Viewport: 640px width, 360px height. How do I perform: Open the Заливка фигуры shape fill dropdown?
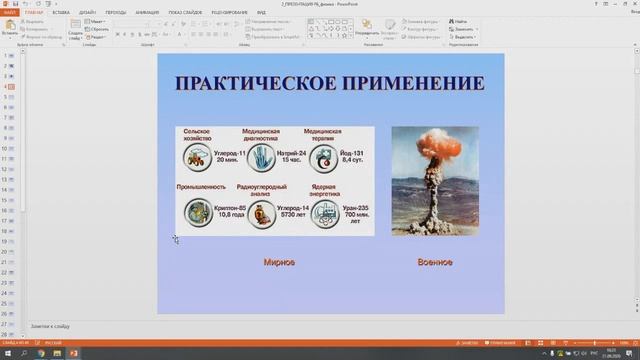[x=420, y=22]
